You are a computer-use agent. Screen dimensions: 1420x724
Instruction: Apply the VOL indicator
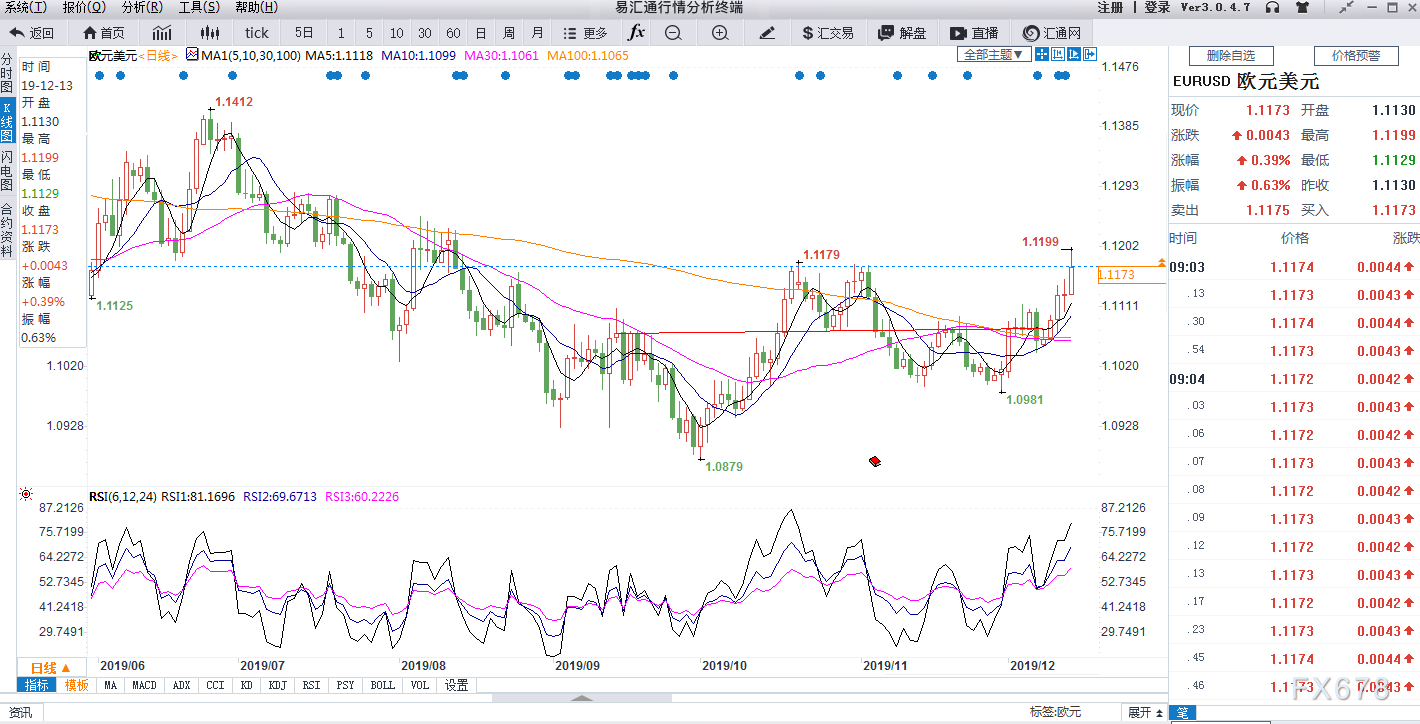(x=419, y=685)
